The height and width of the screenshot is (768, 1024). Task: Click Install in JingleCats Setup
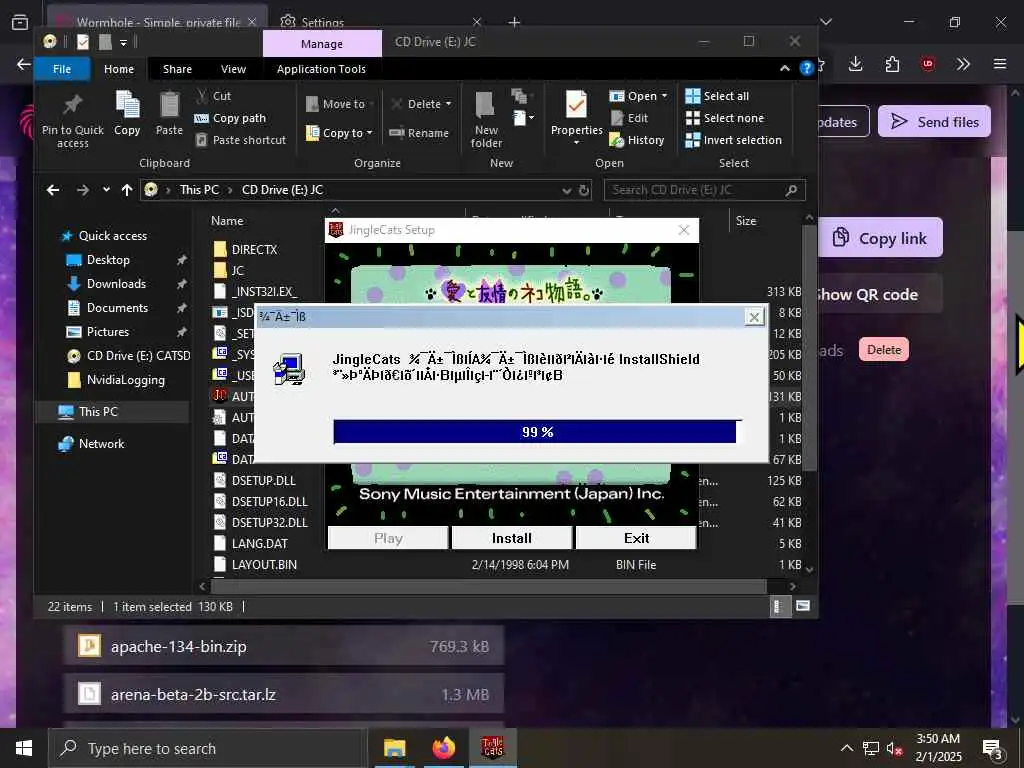[511, 538]
